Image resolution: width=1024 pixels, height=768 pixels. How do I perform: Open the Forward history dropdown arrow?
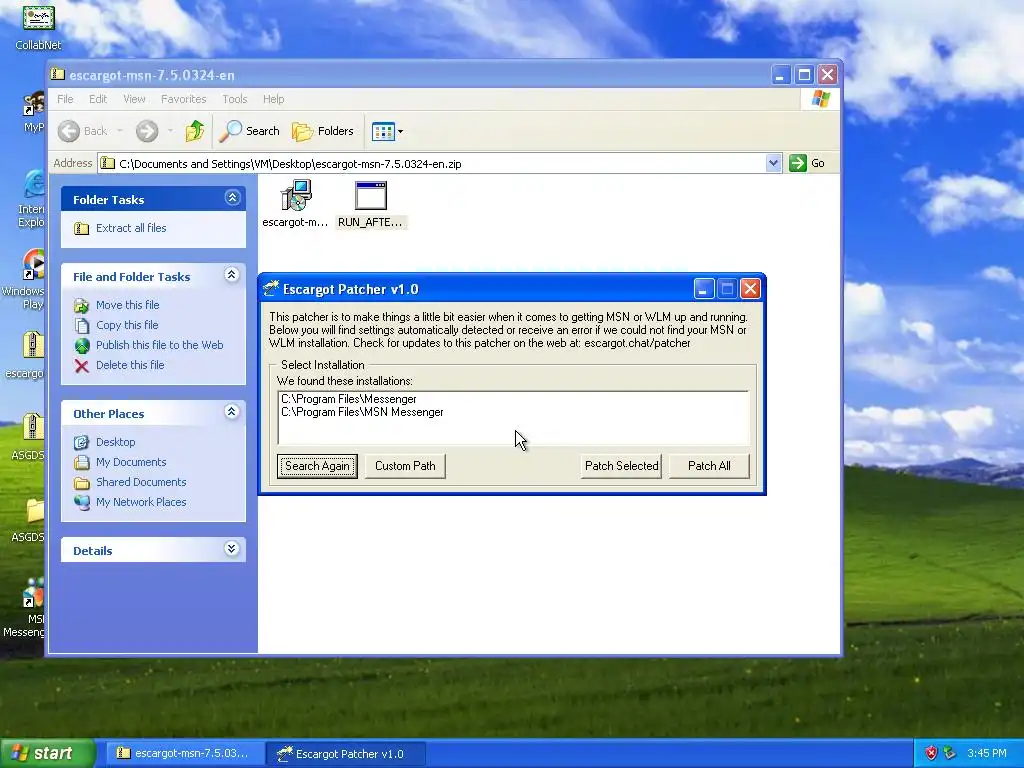pos(170,131)
